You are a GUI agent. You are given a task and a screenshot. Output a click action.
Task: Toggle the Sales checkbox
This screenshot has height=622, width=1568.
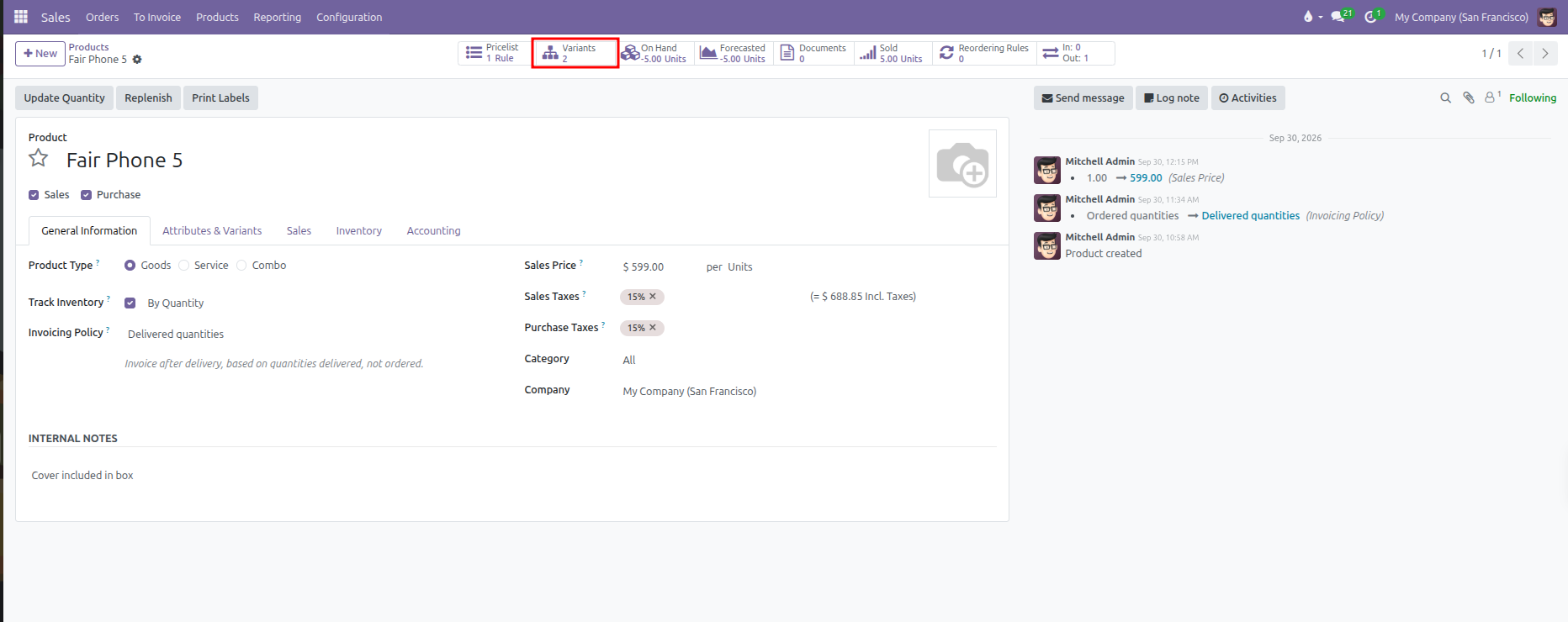click(34, 195)
